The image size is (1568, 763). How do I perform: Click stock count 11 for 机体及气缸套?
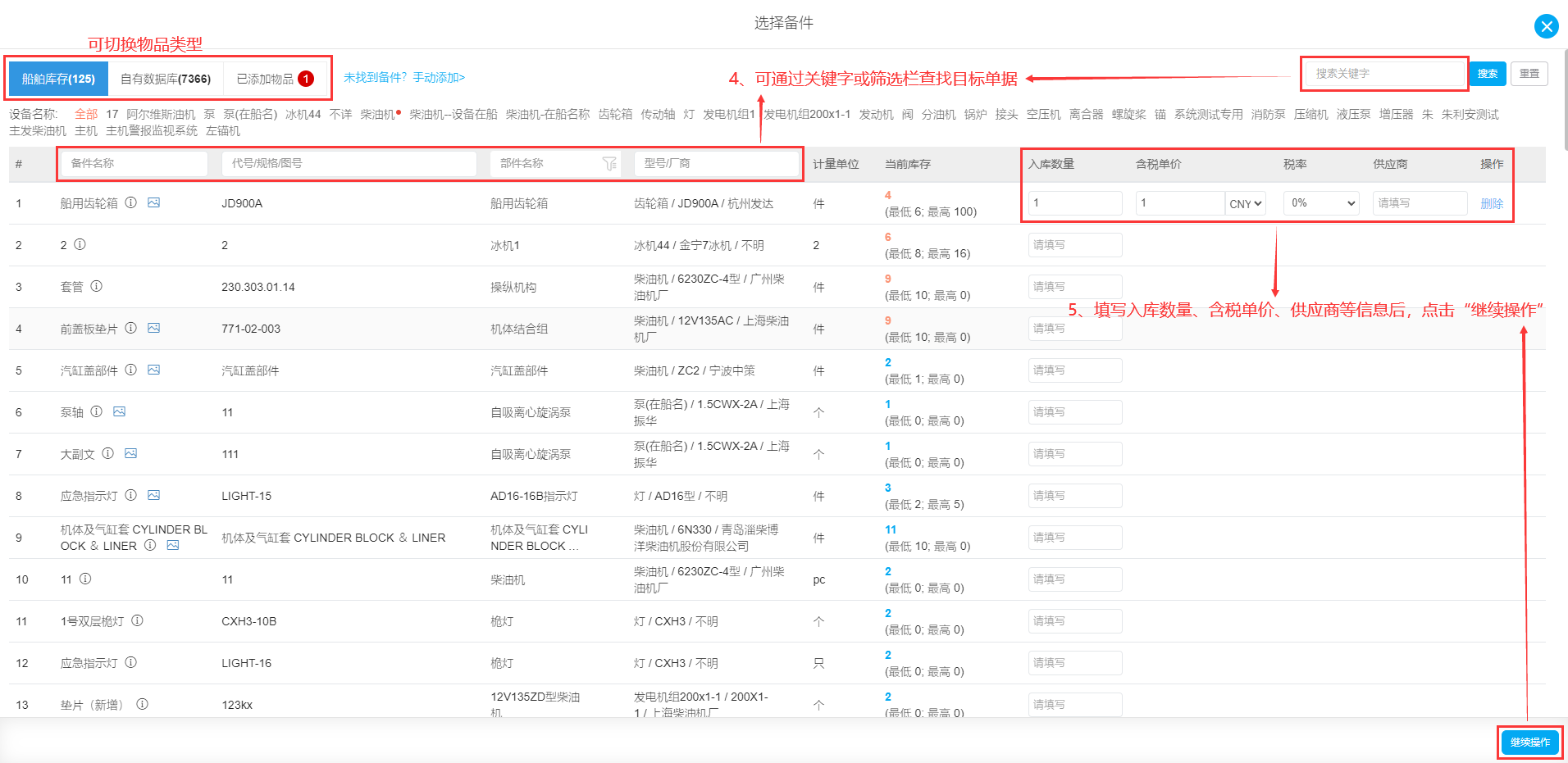pos(891,529)
